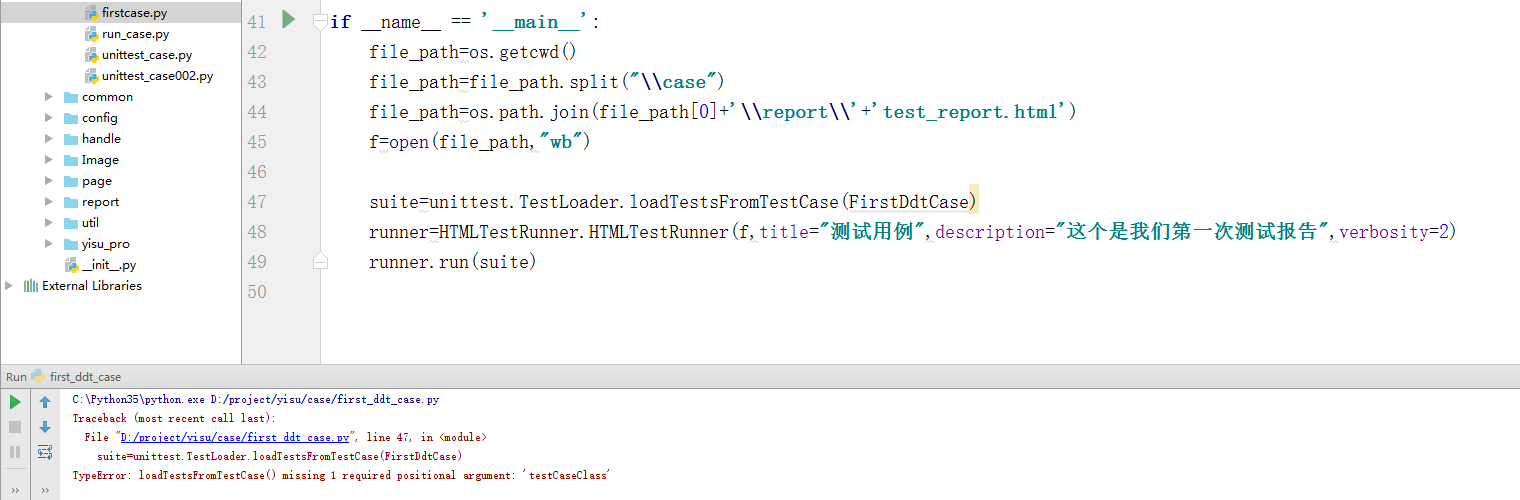Click os.getcwd() text on line 42
The image size is (1520, 500).
[524, 52]
